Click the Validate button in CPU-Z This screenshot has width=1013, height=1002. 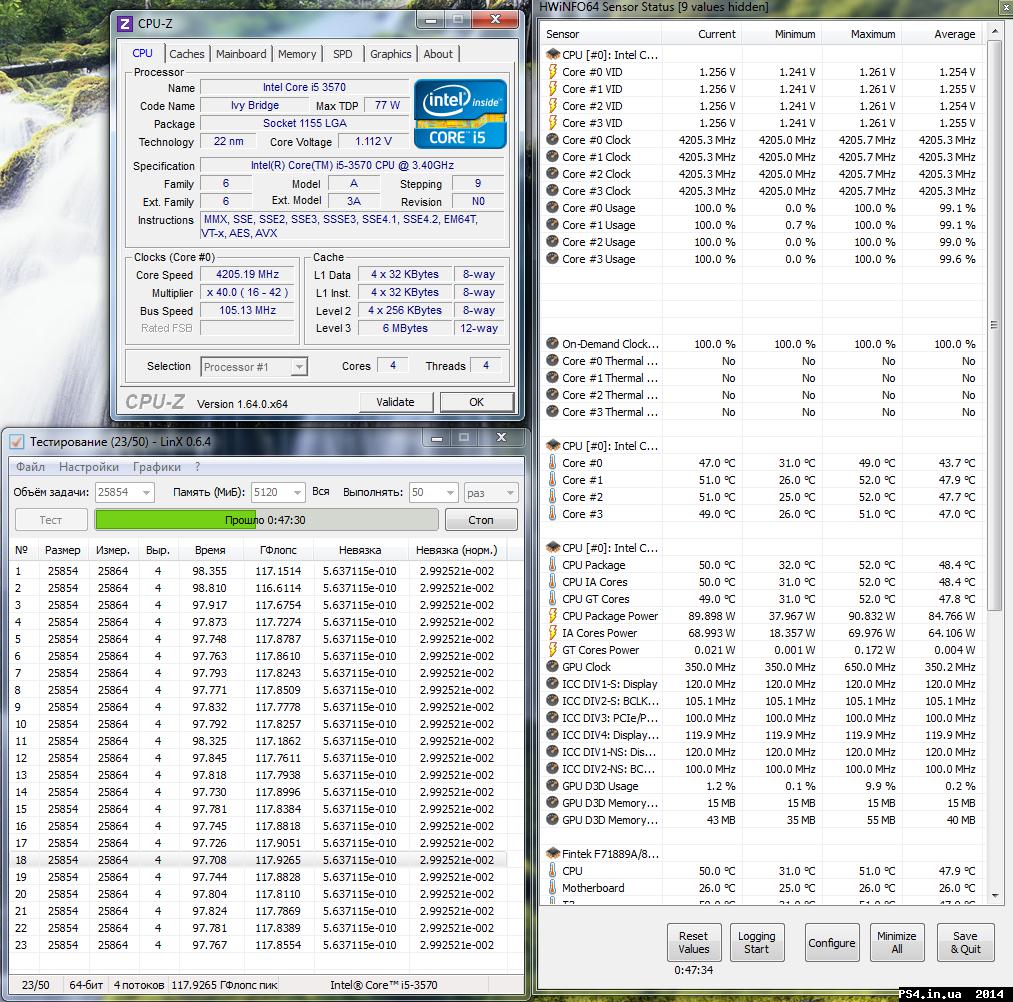point(395,402)
